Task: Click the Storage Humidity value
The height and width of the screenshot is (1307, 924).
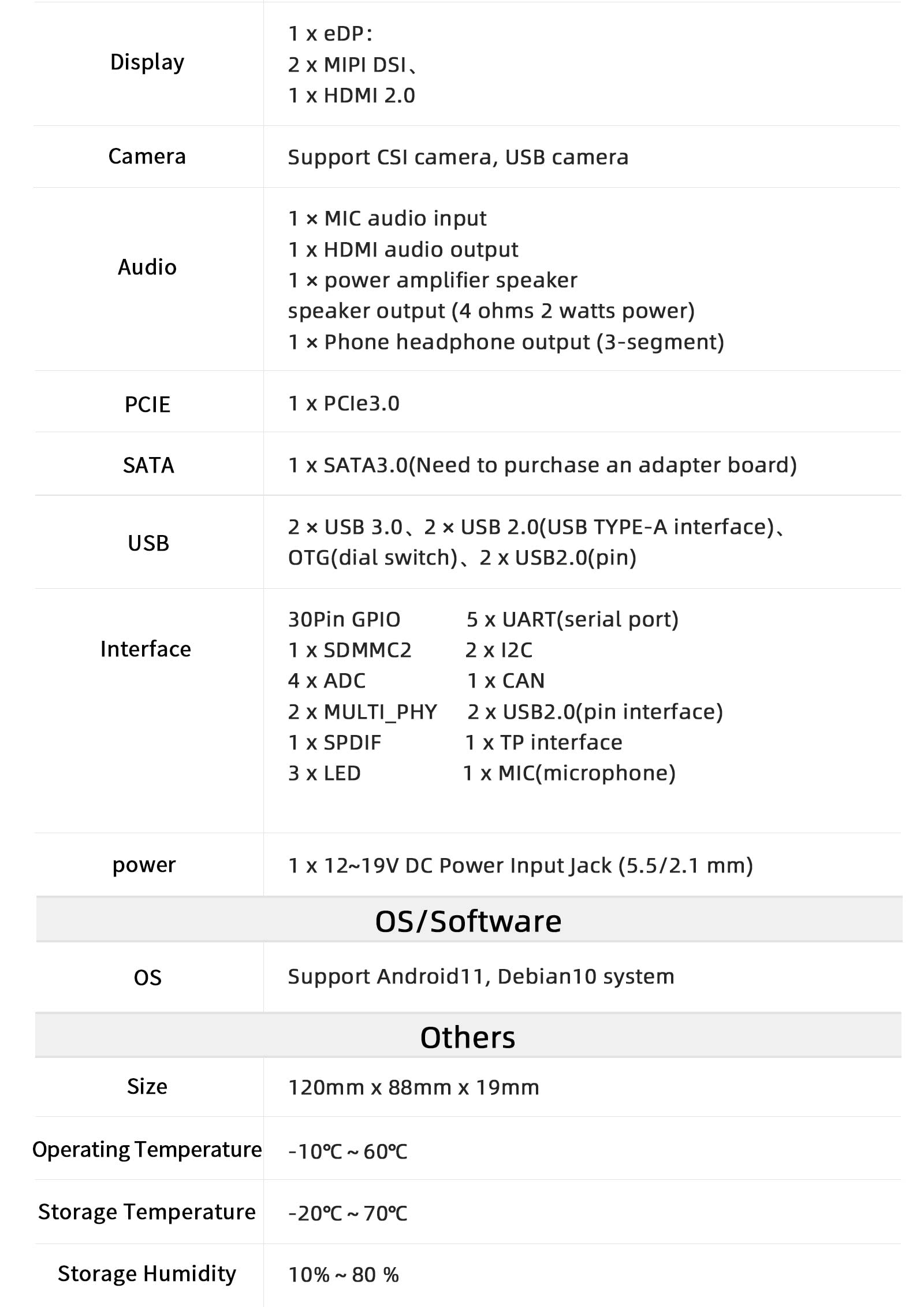Action: (343, 1275)
